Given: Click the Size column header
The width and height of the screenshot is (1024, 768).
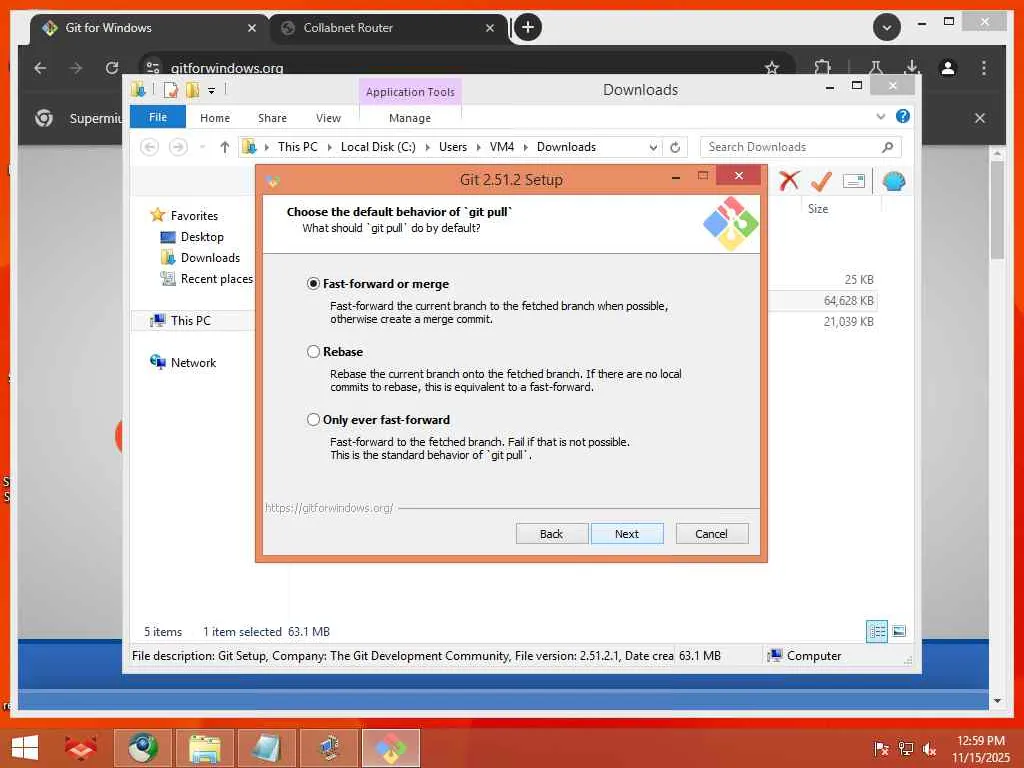Looking at the screenshot, I should (818, 208).
